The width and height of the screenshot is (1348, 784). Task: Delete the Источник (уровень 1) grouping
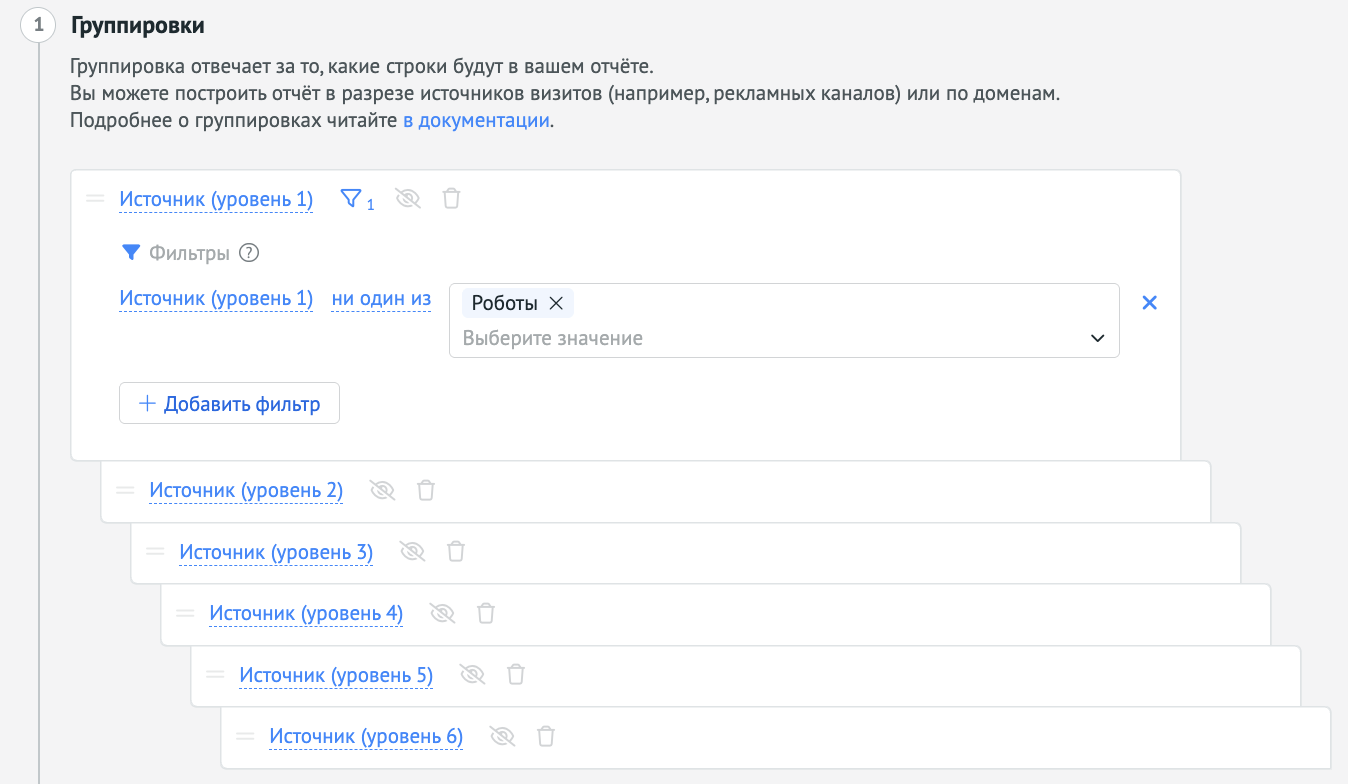[452, 199]
